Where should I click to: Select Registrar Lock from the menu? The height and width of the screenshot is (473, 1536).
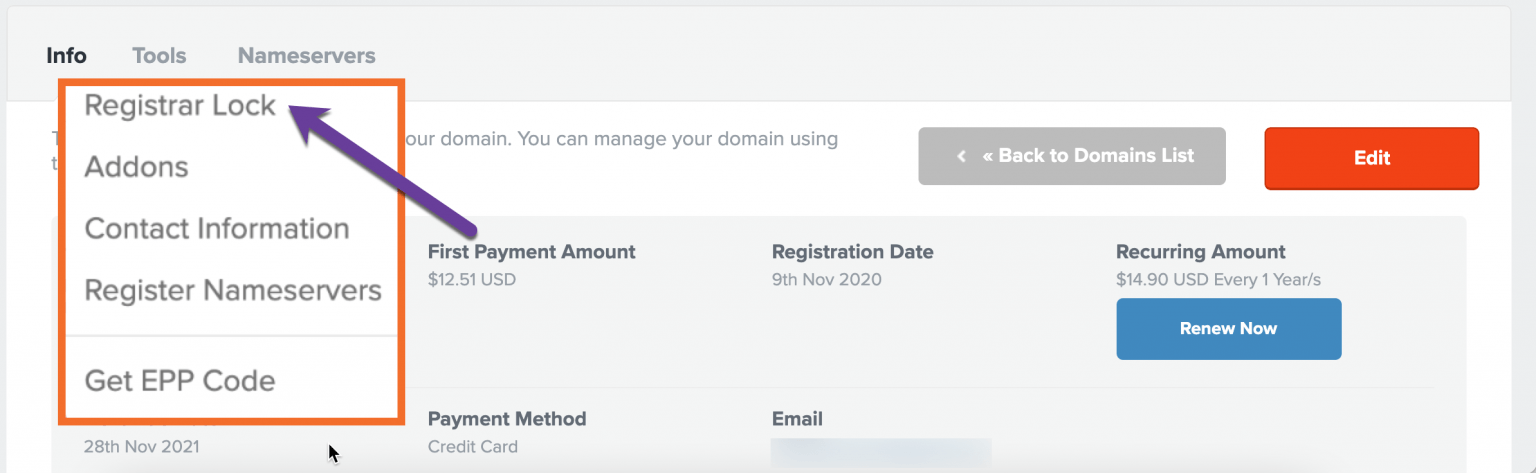[x=180, y=106]
